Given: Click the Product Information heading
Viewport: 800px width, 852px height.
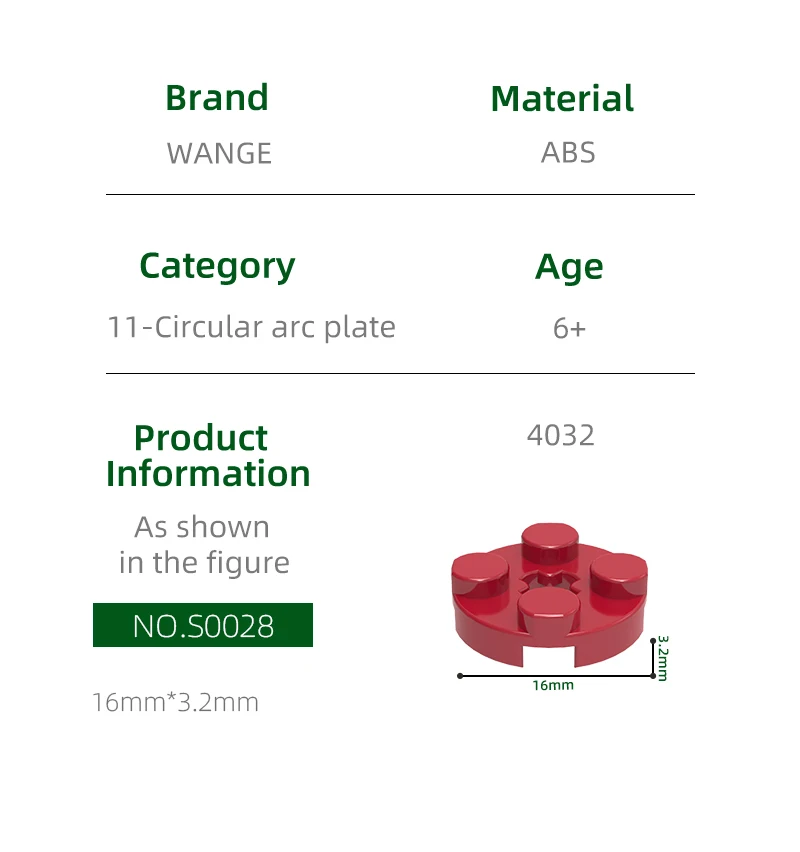Looking at the screenshot, I should coord(208,455).
